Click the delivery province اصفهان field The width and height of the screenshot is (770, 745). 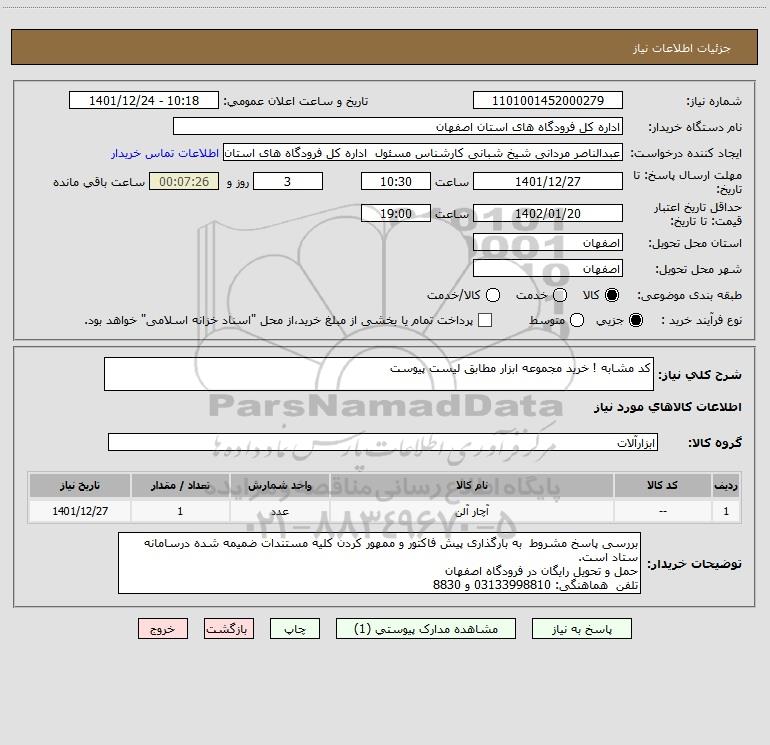[548, 243]
